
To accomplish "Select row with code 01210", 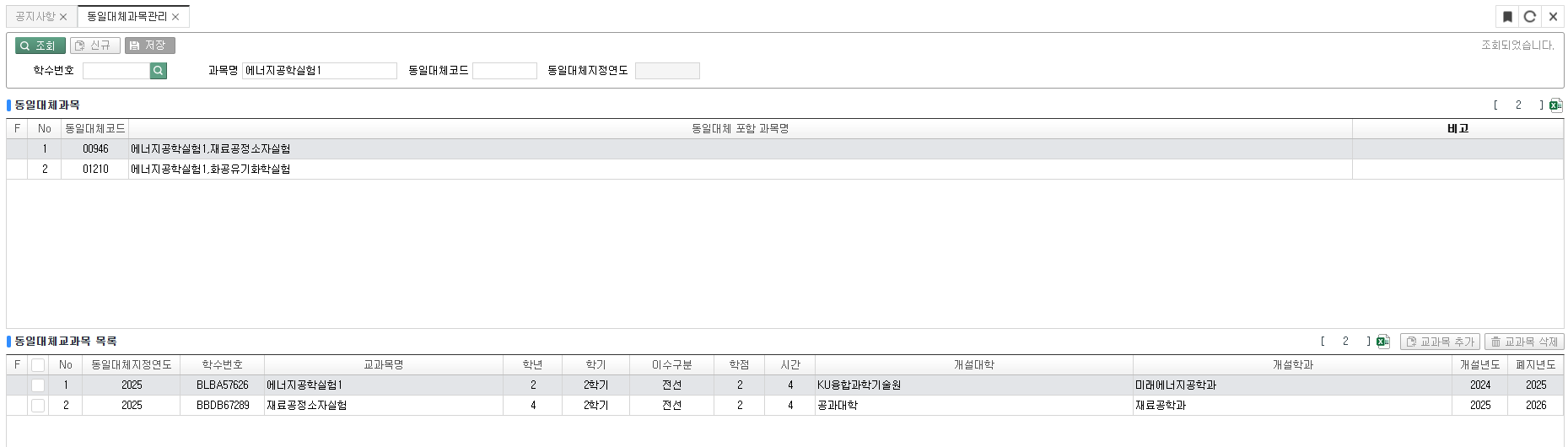I will 95,170.
